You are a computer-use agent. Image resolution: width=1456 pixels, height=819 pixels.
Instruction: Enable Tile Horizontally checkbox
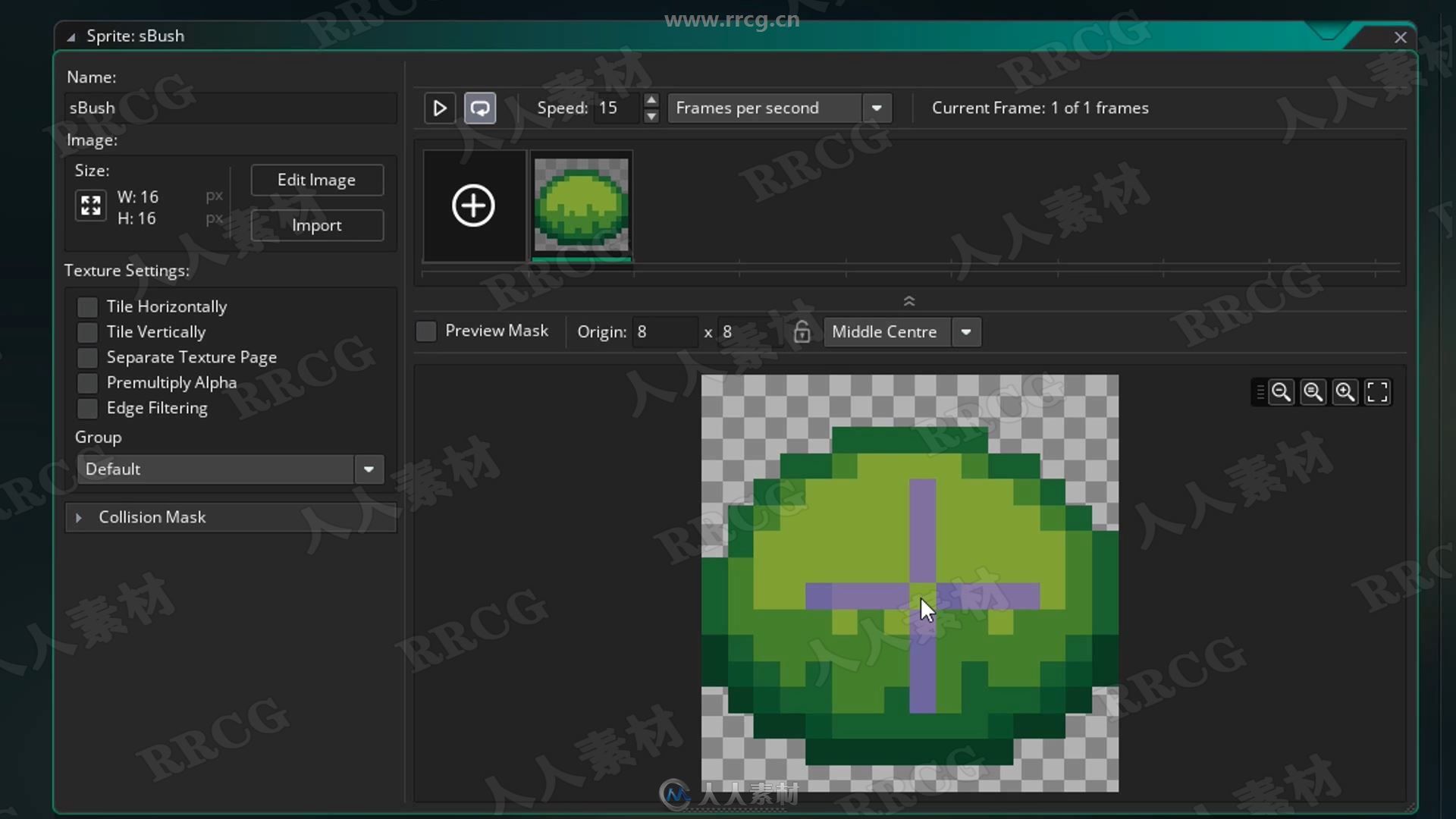point(89,306)
